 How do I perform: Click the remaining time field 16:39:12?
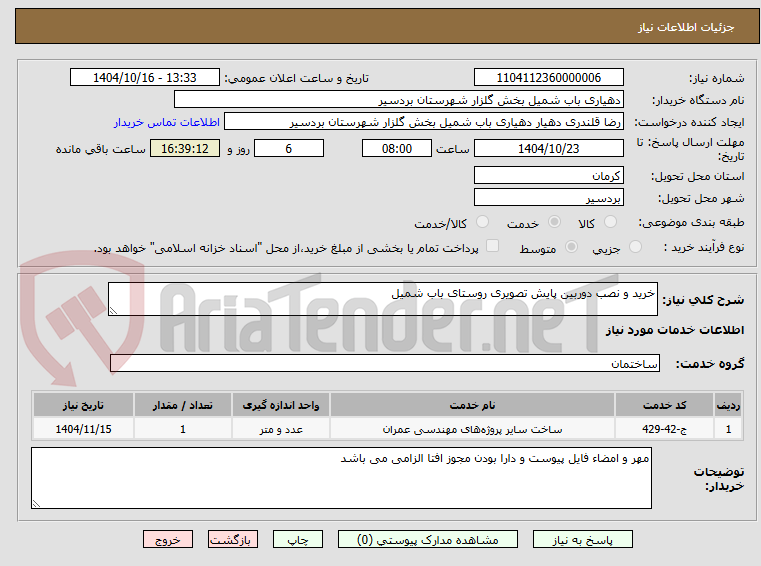[185, 148]
